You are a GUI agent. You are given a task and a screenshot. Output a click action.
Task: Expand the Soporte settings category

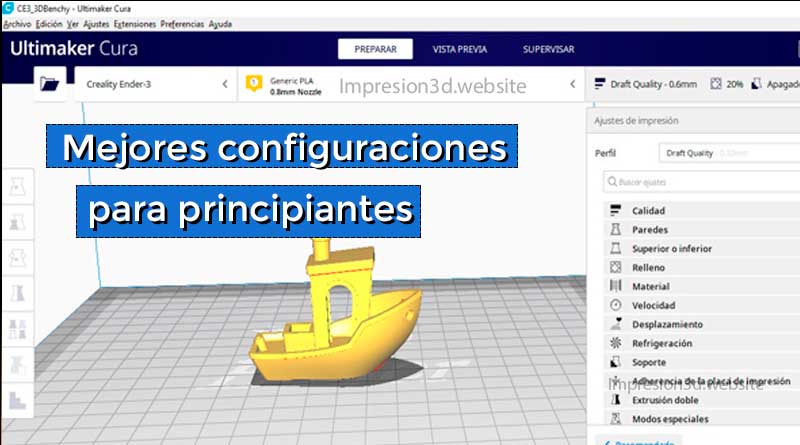(702, 362)
